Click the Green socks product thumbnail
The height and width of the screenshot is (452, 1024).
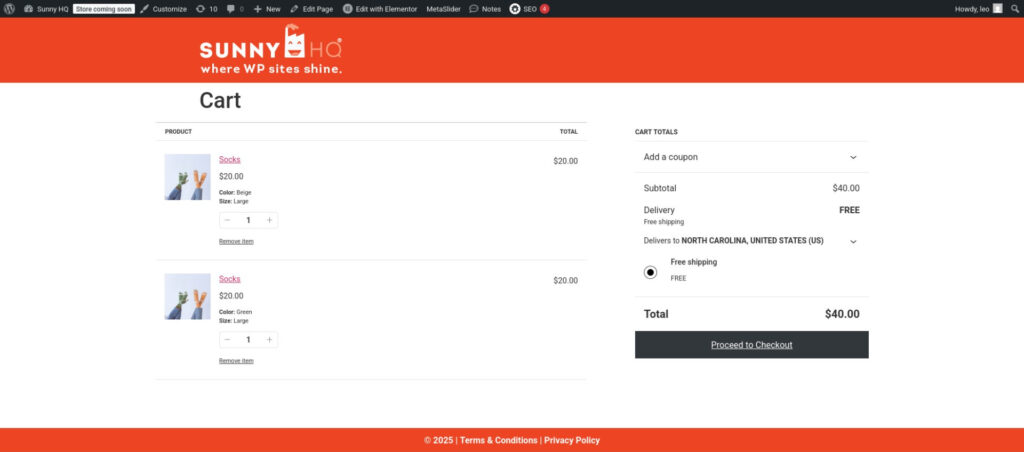pyautogui.click(x=187, y=297)
